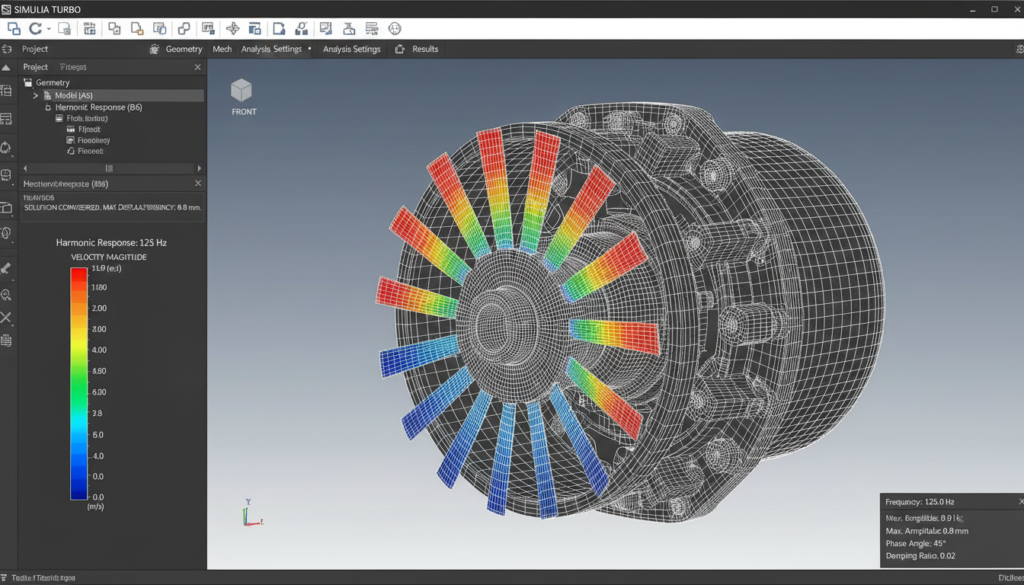The width and height of the screenshot is (1024, 585).
Task: Click the 'Harmonic Response: 125 Hz' legend title
Action: click(111, 242)
